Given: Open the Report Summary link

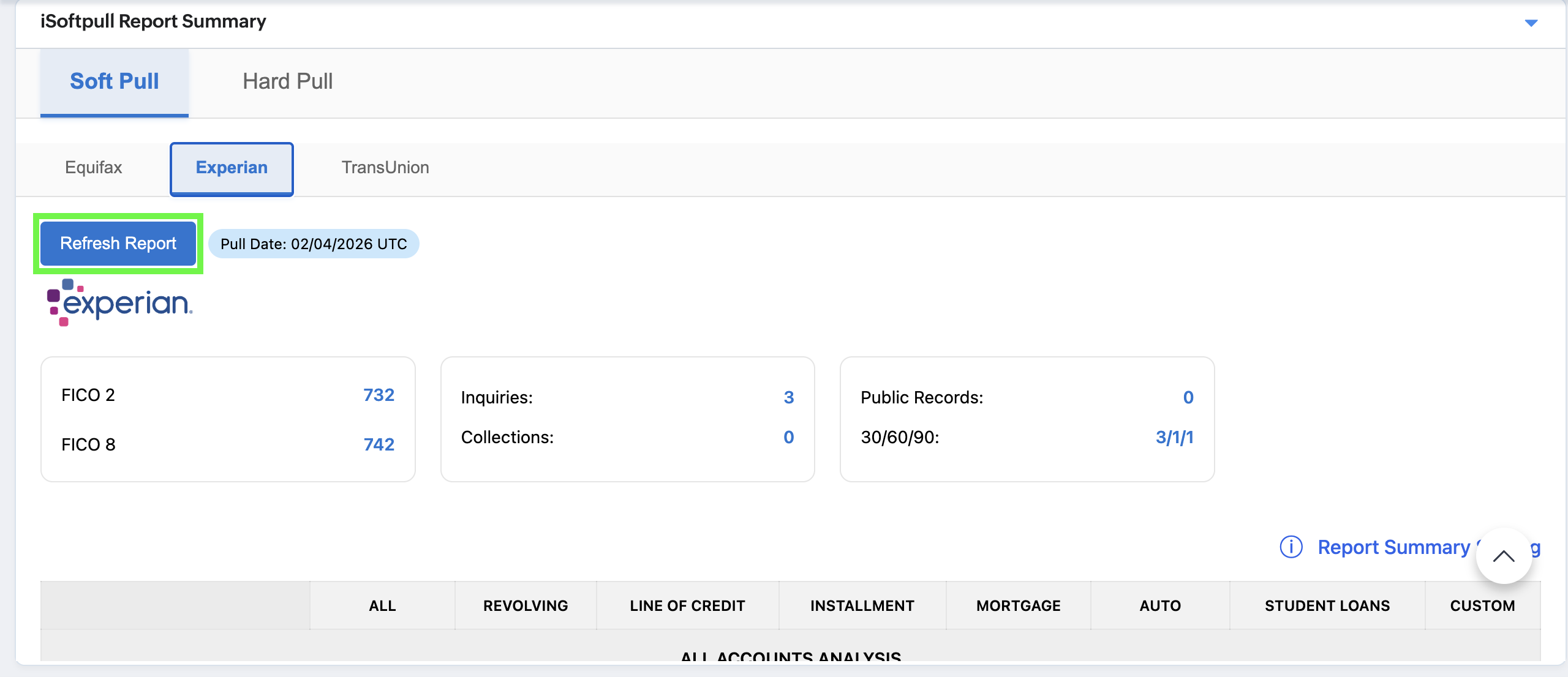Looking at the screenshot, I should [1393, 547].
